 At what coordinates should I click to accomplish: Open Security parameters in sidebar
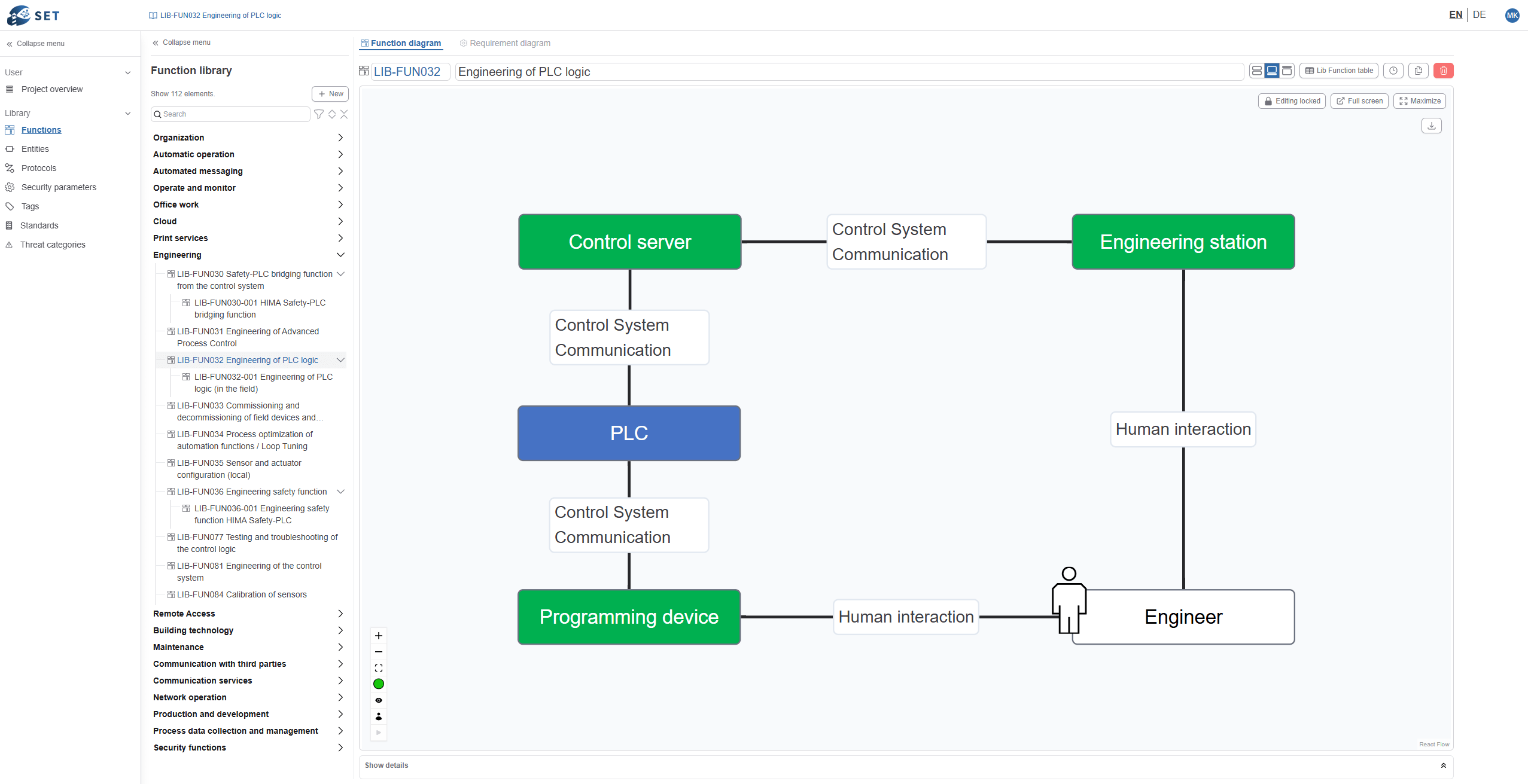[x=59, y=187]
